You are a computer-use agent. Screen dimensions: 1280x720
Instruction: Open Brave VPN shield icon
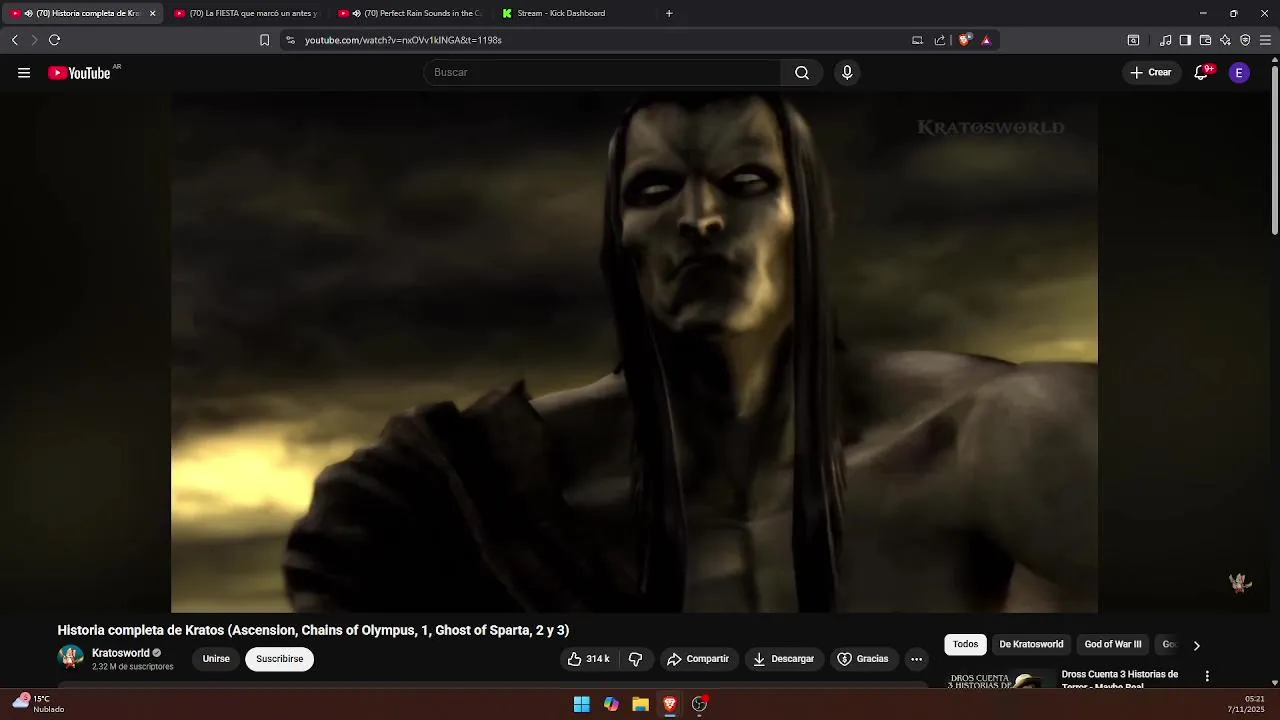[x=1245, y=40]
